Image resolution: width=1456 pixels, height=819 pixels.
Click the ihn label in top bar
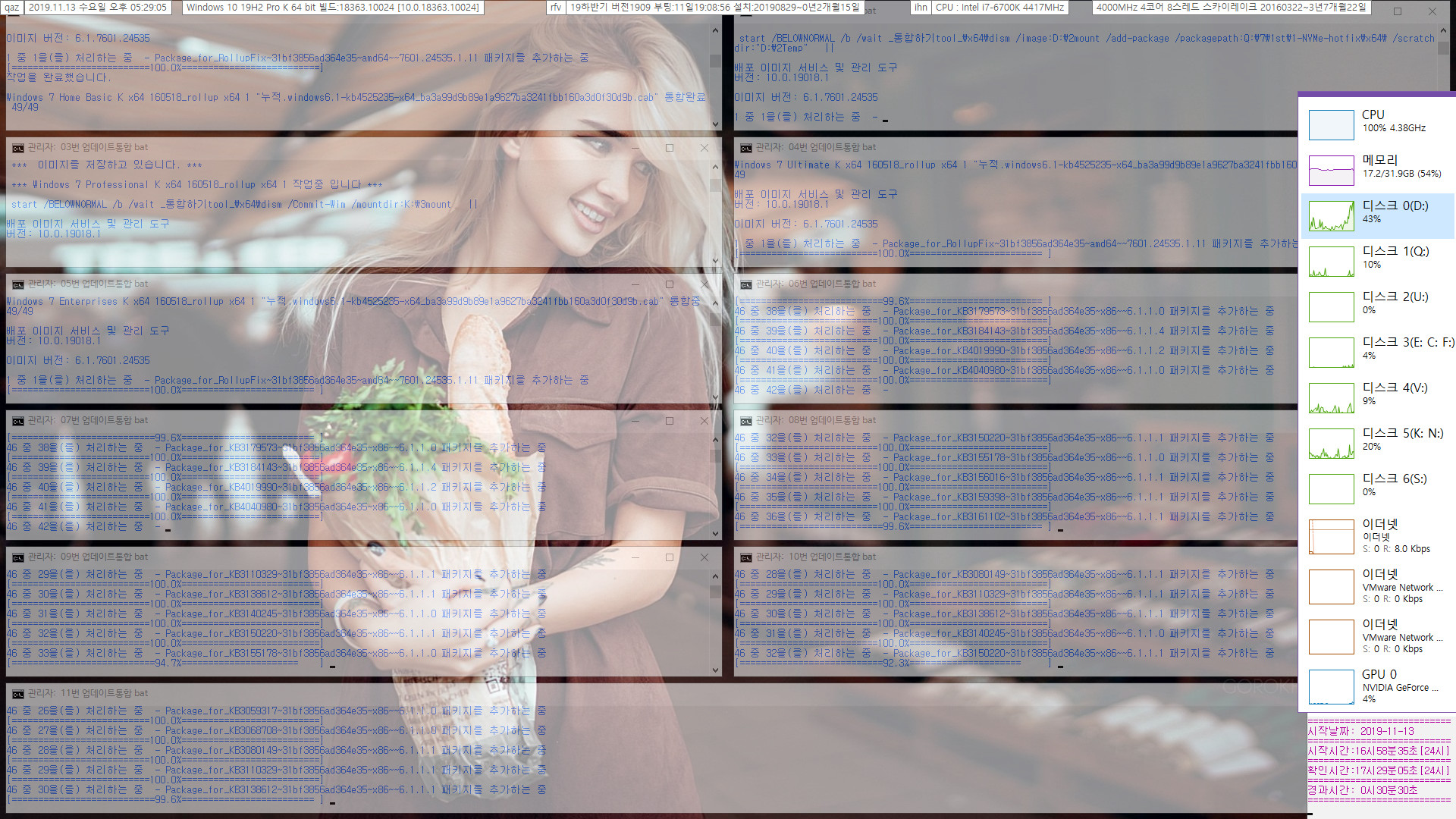[921, 8]
